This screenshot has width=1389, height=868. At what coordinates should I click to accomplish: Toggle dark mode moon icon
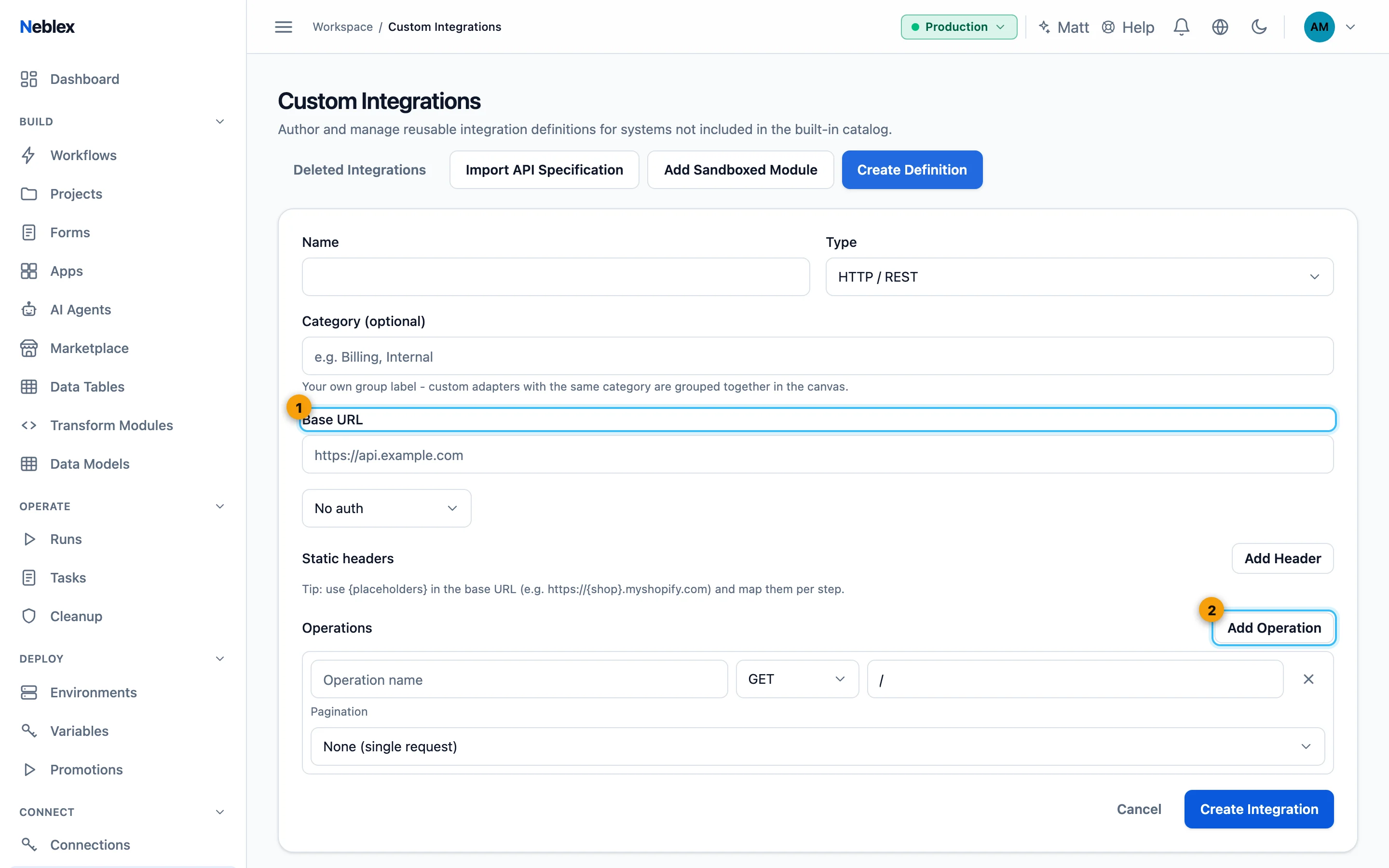coord(1259,27)
